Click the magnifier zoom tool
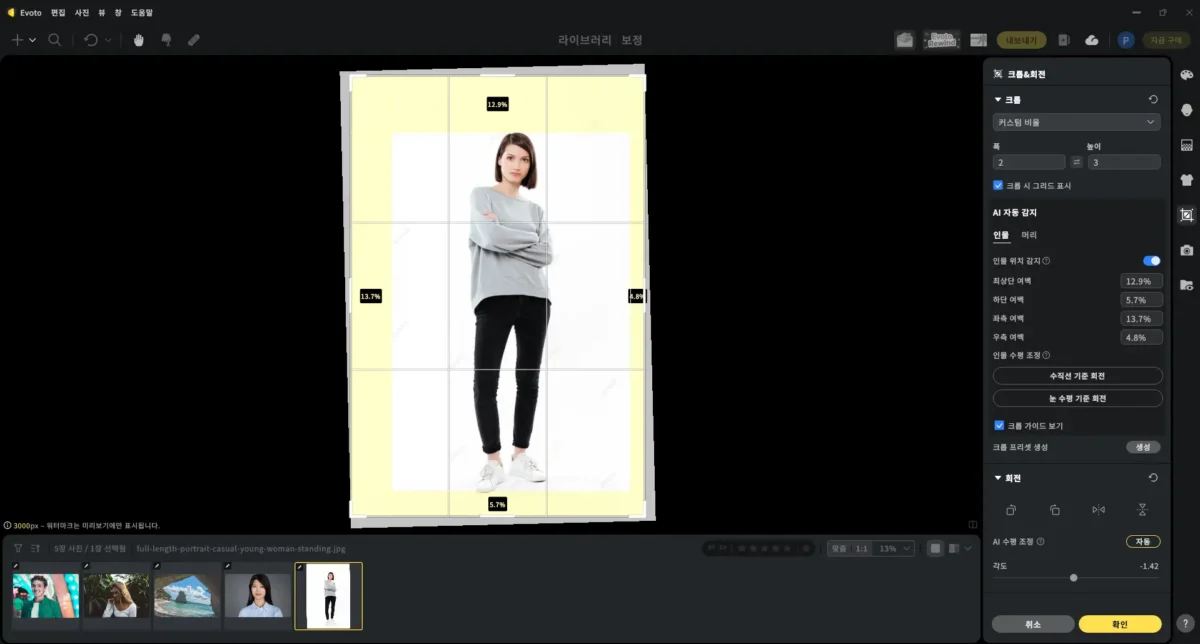This screenshot has height=644, width=1200. coord(55,40)
